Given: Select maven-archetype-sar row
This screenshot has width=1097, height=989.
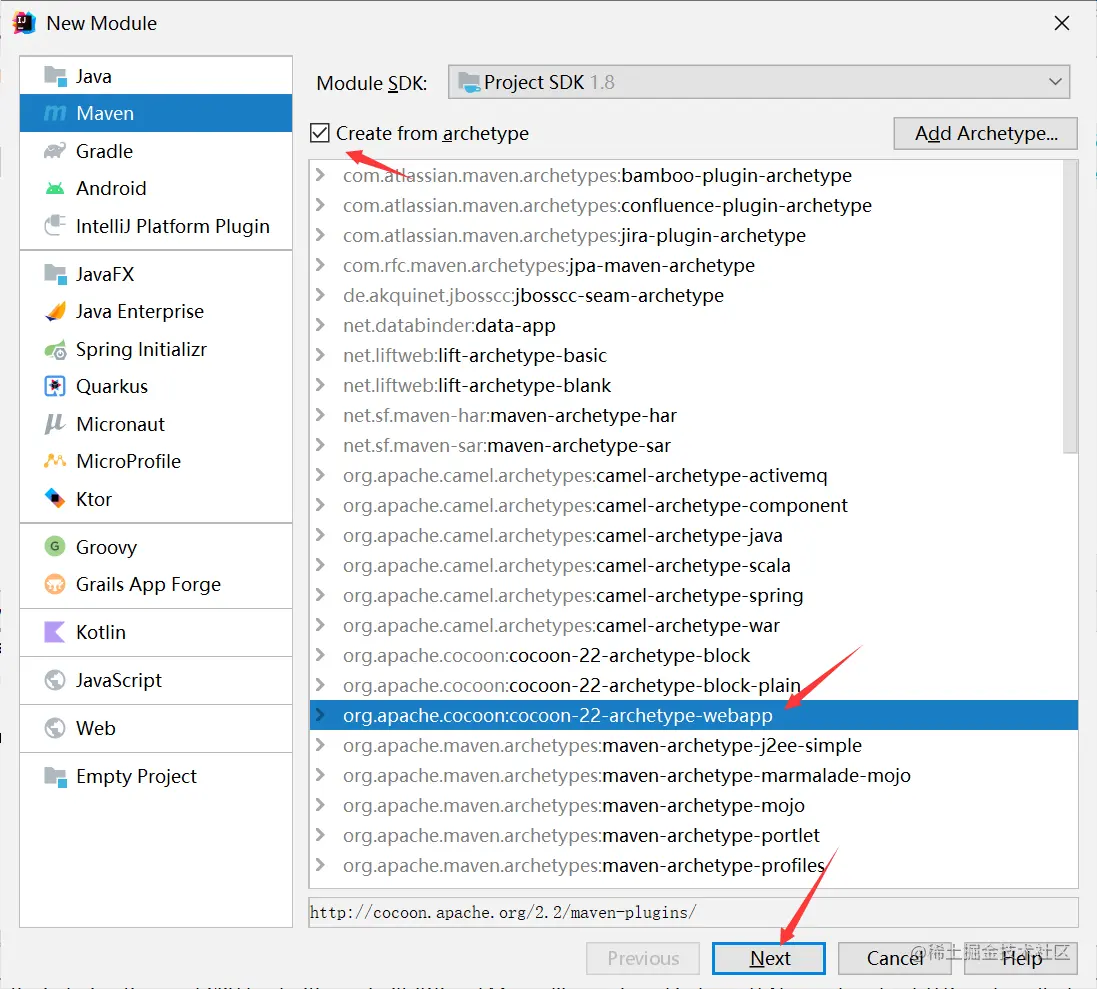Looking at the screenshot, I should (x=693, y=446).
